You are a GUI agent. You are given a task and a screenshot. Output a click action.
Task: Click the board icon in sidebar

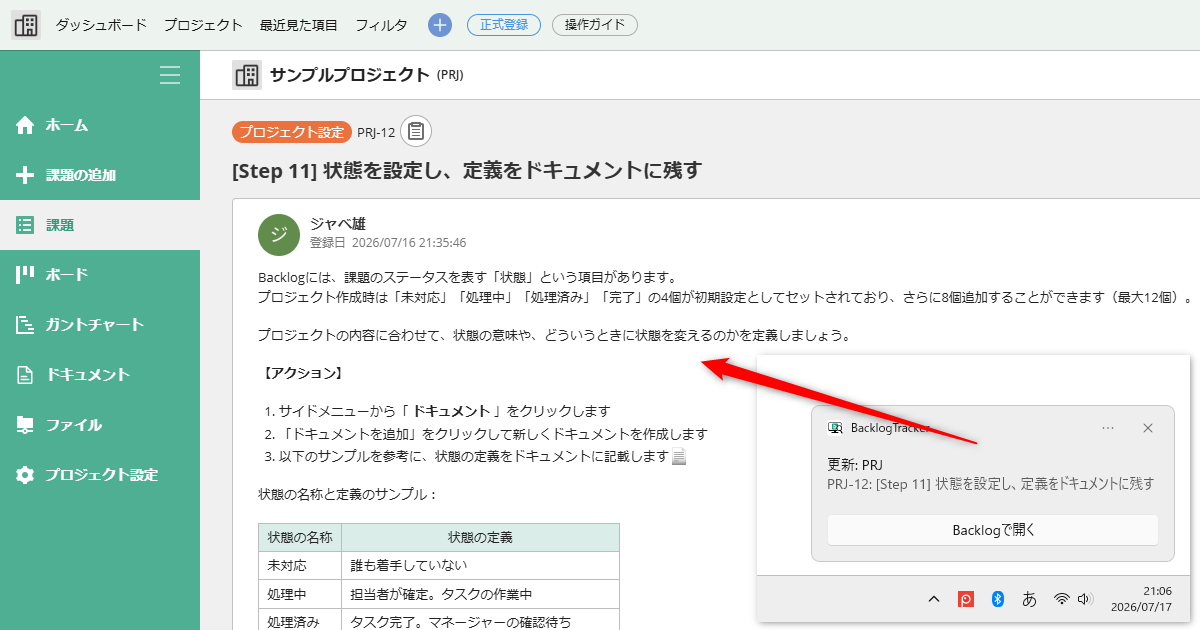(25, 275)
